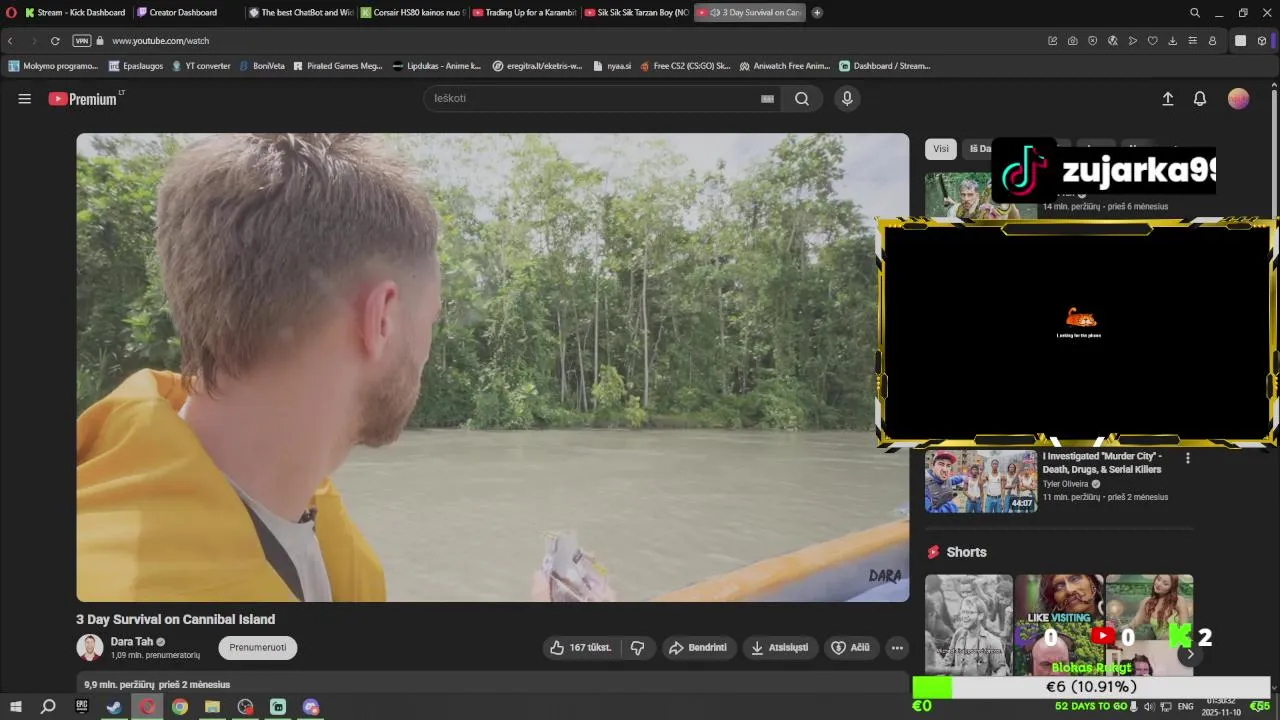Open the Pirated Games Meg... bookmark

click(337, 66)
